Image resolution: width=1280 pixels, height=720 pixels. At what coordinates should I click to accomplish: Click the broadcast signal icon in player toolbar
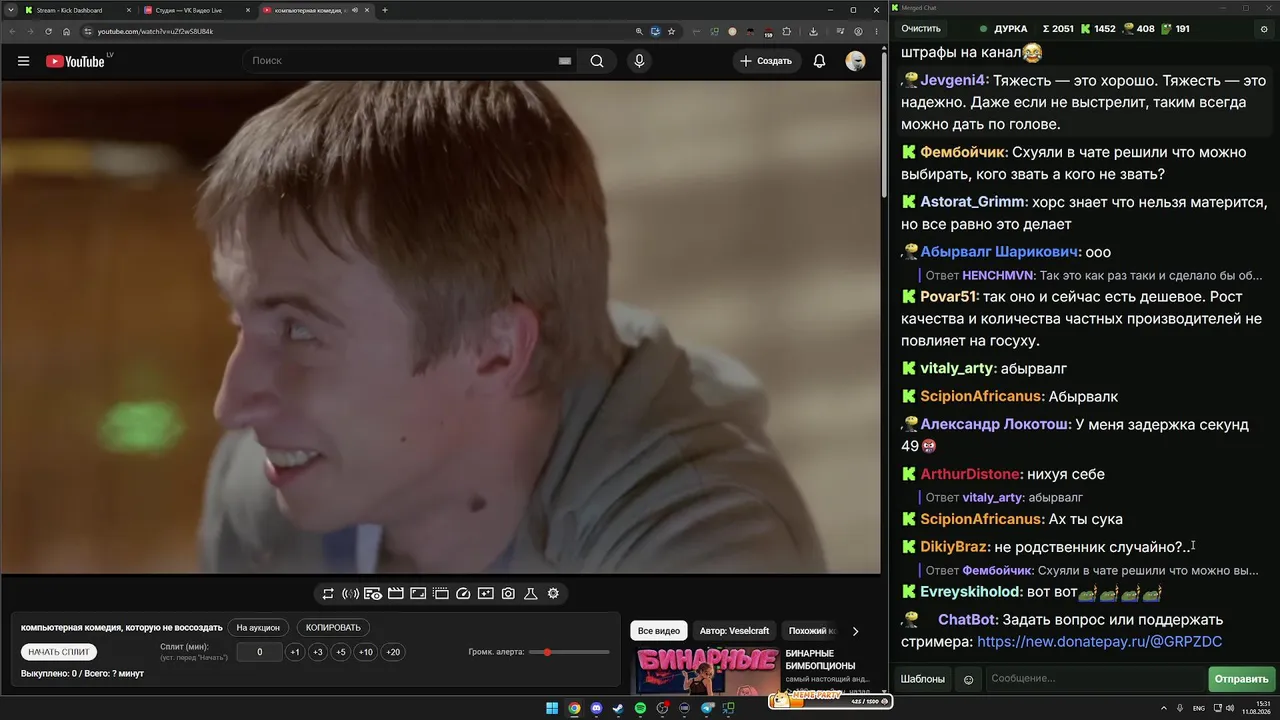click(350, 594)
